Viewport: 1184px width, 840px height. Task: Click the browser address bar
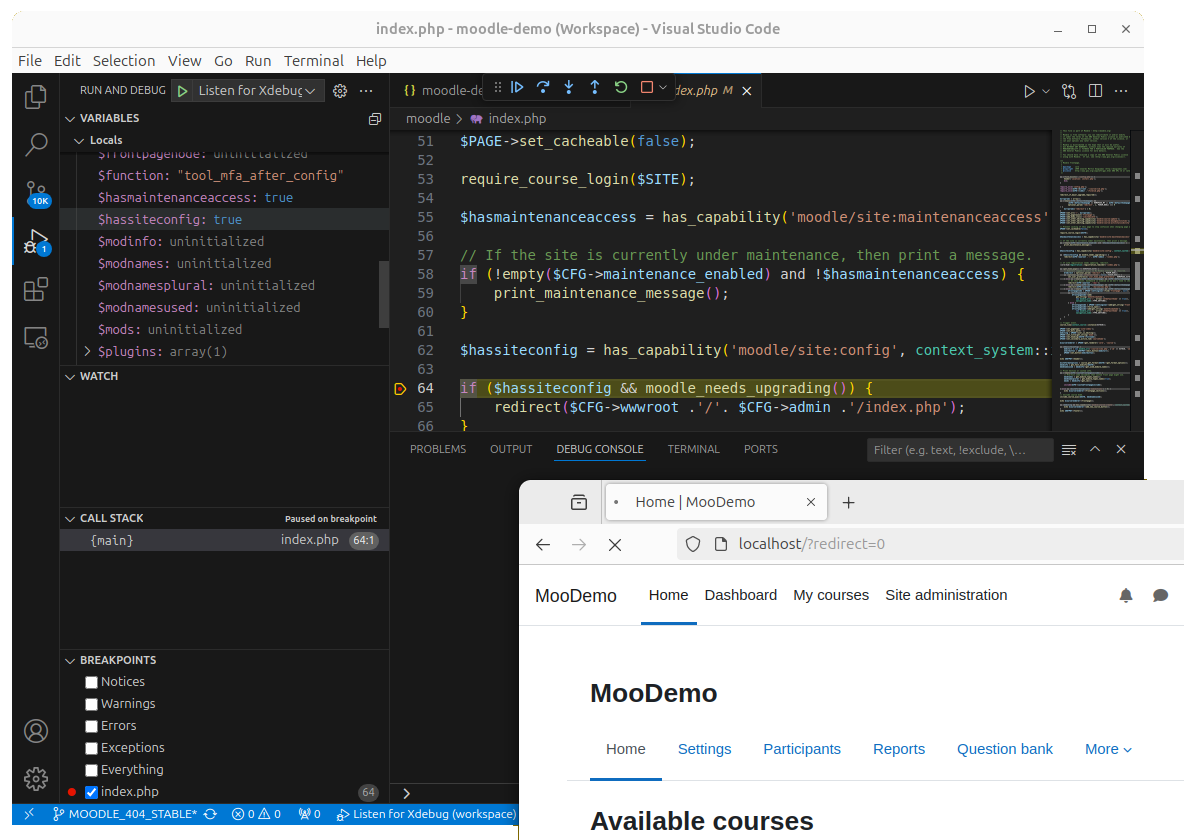tap(932, 544)
